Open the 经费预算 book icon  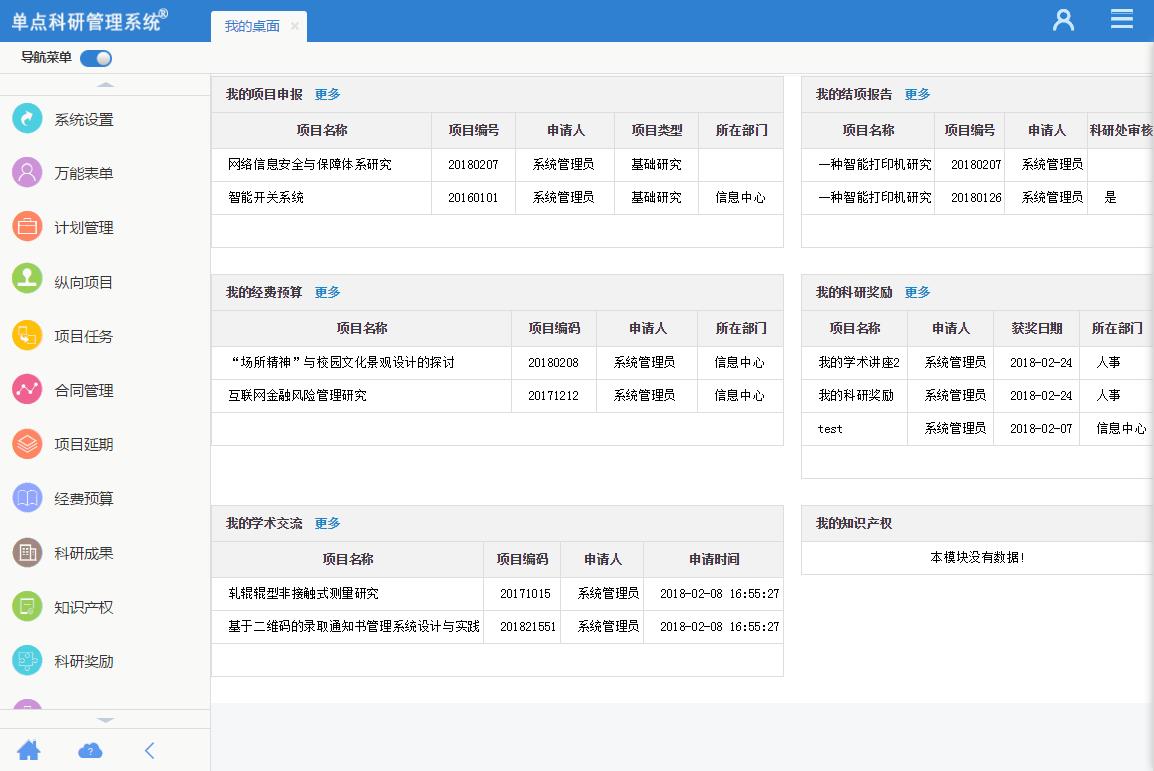[27, 497]
